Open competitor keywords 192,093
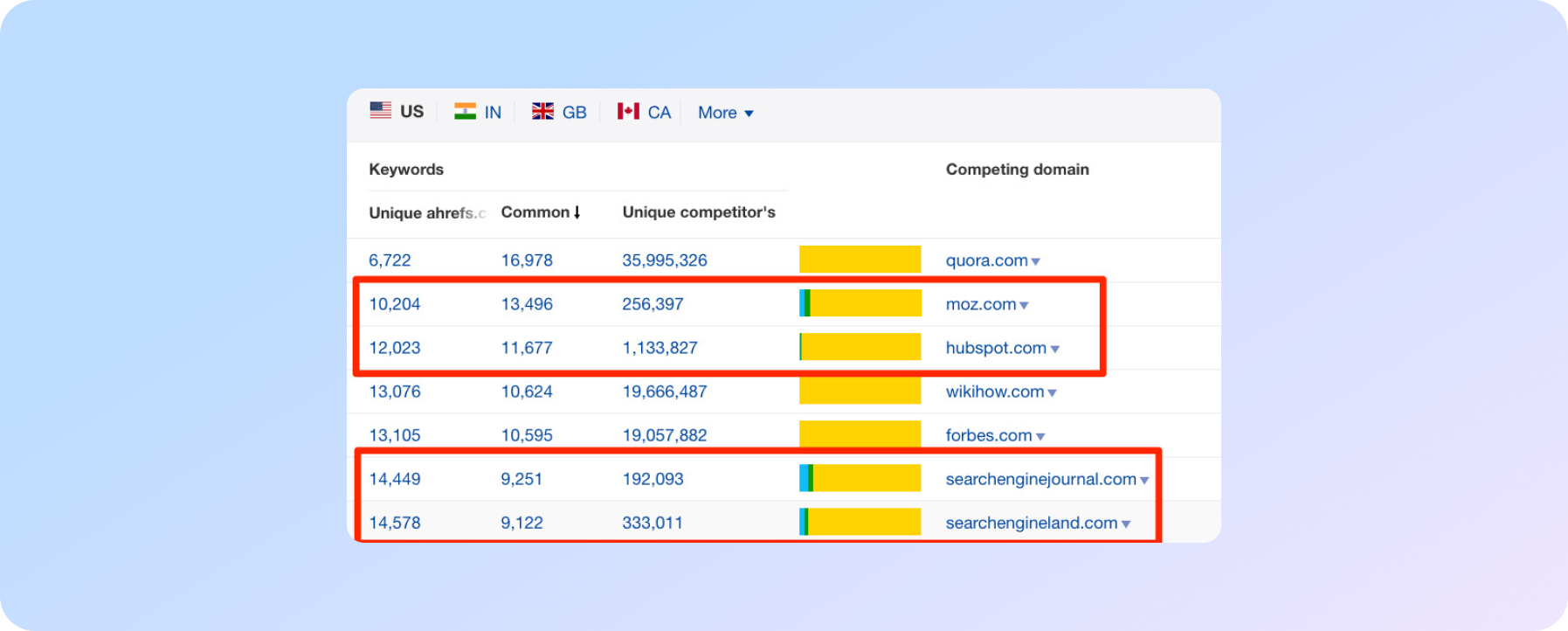This screenshot has width=1568, height=631. click(x=653, y=479)
